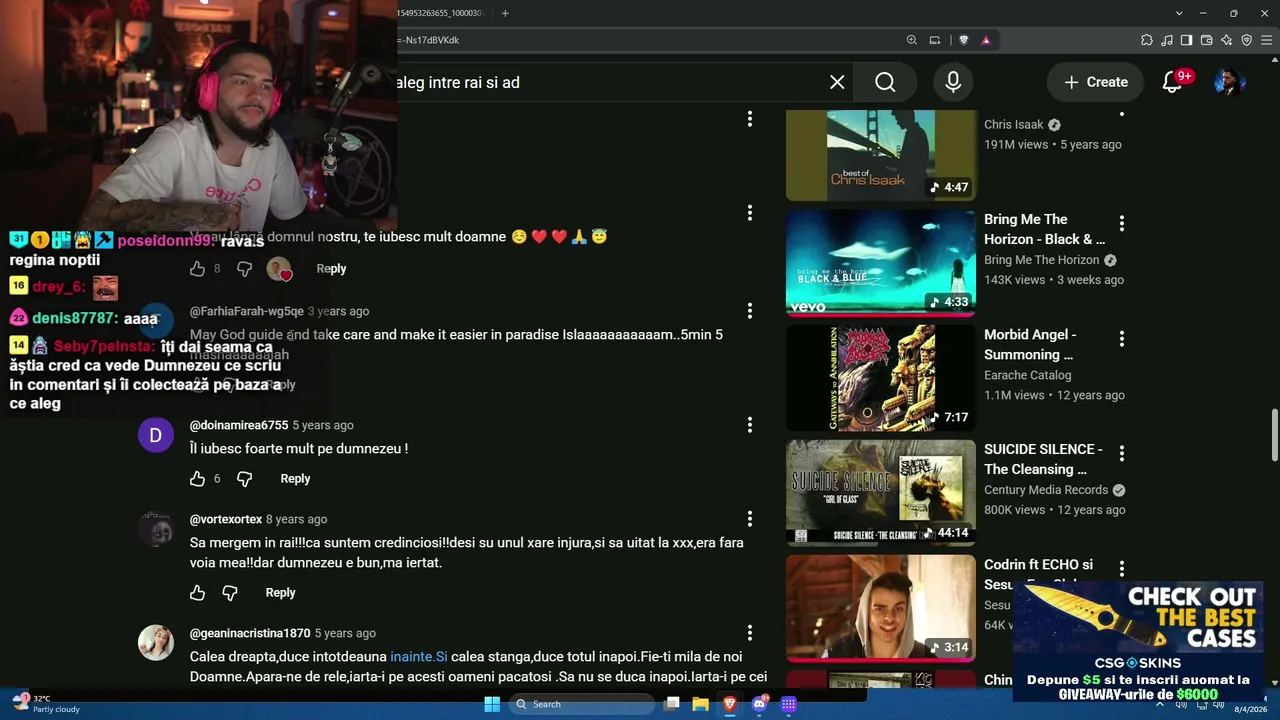Open the Earache Catalog channel name

point(1027,375)
